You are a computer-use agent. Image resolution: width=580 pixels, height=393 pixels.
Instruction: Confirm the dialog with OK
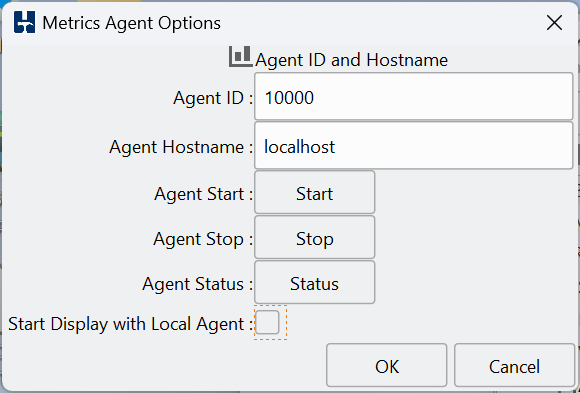point(387,365)
